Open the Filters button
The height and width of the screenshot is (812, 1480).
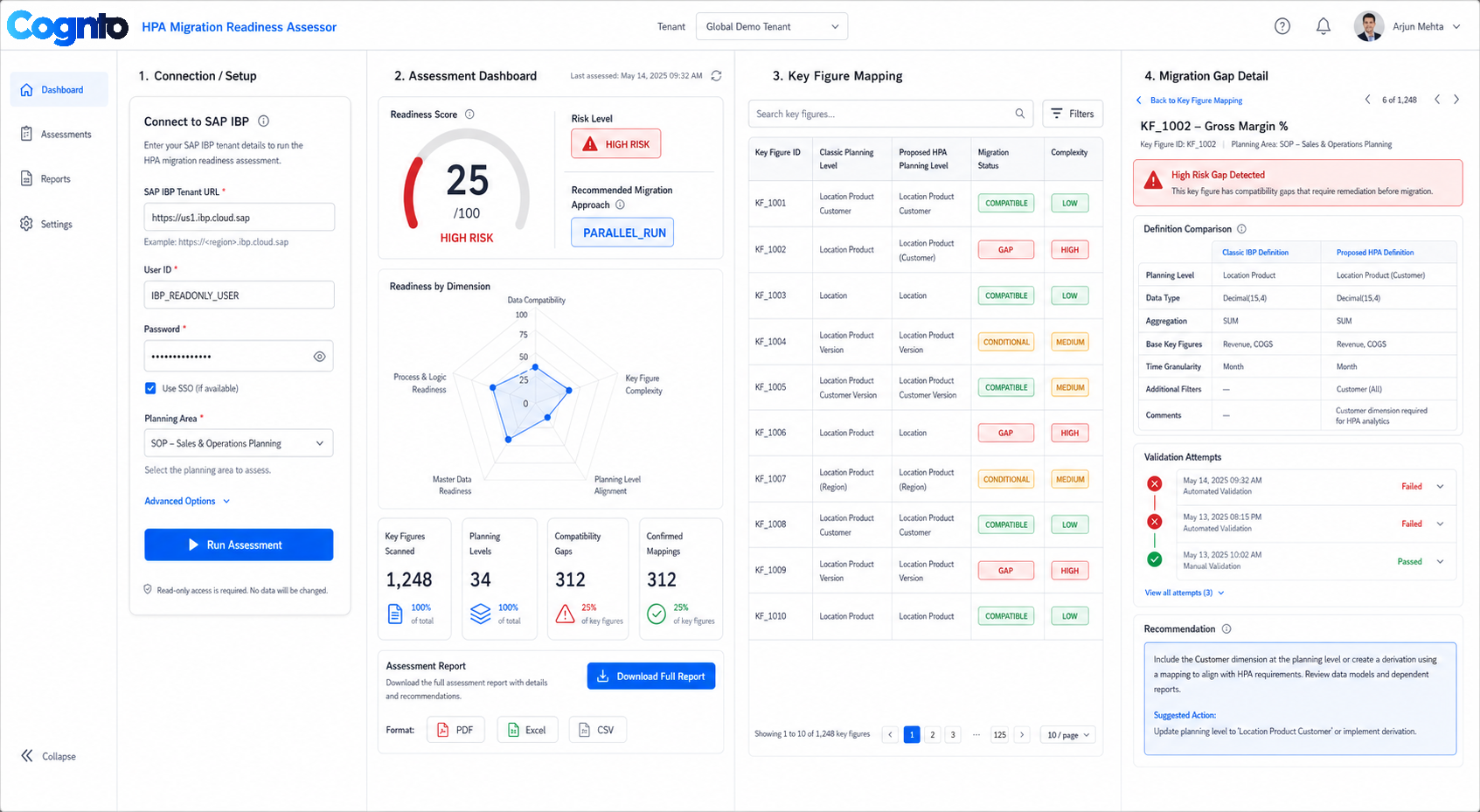point(1073,114)
